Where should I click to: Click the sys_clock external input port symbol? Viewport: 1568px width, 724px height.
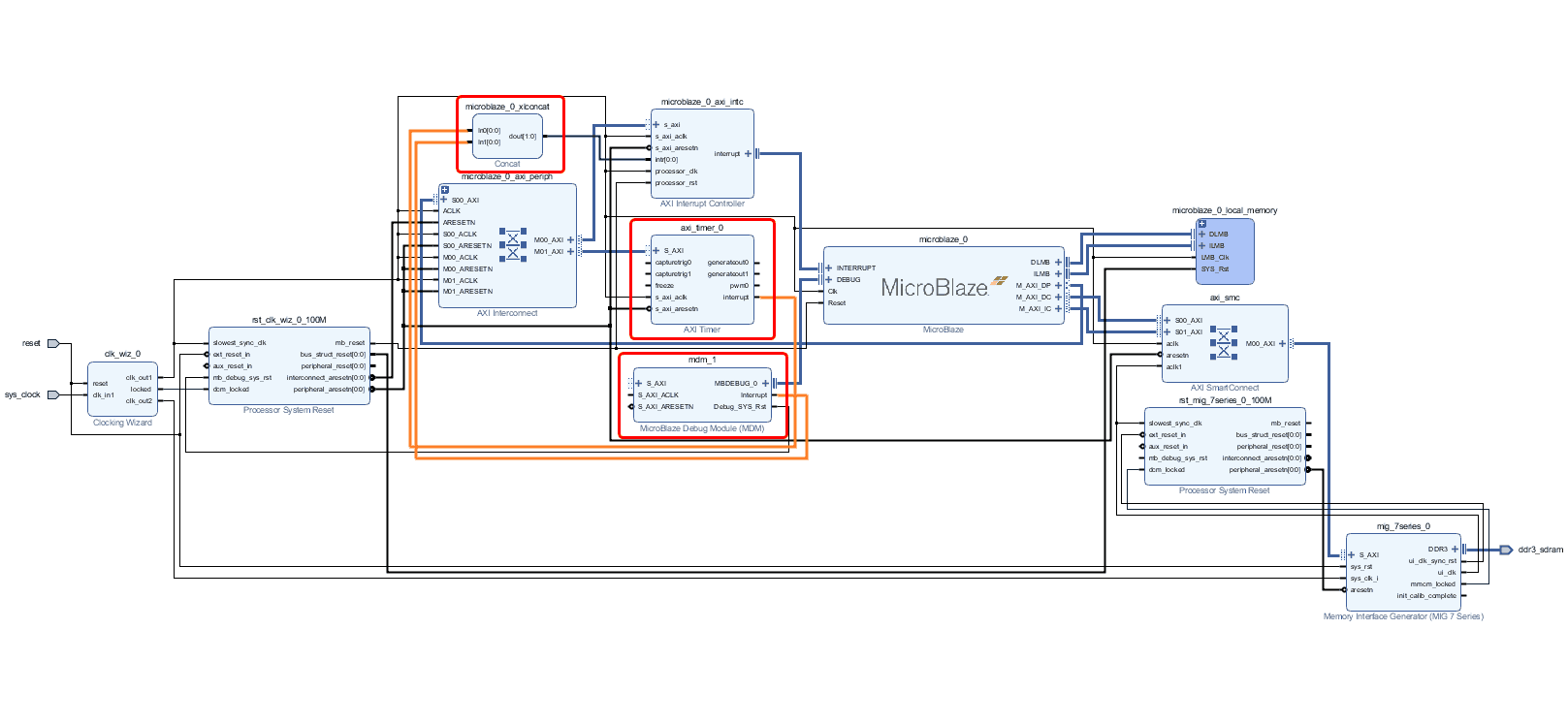53,394
